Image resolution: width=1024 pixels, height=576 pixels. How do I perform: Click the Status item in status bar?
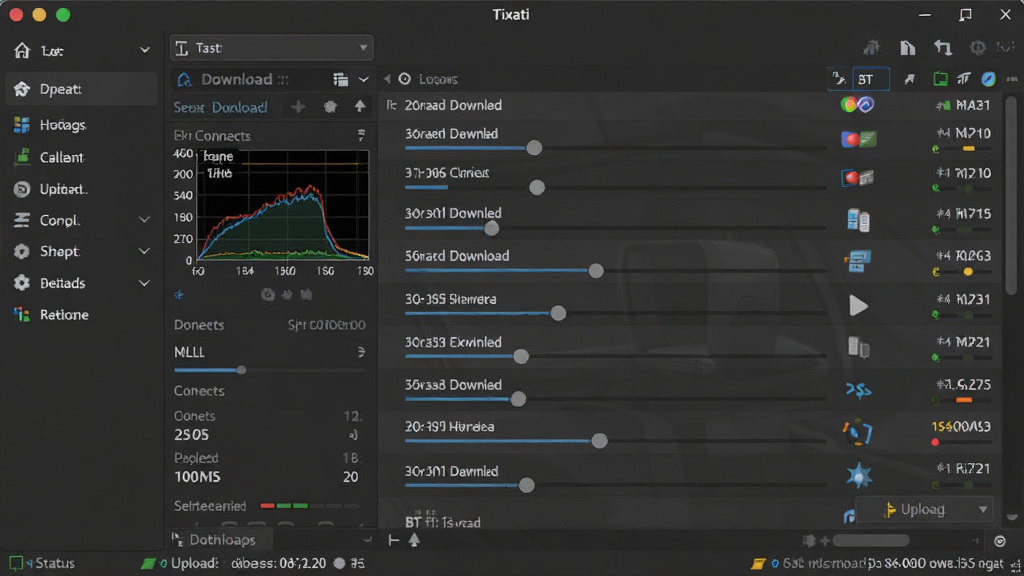pos(42,563)
